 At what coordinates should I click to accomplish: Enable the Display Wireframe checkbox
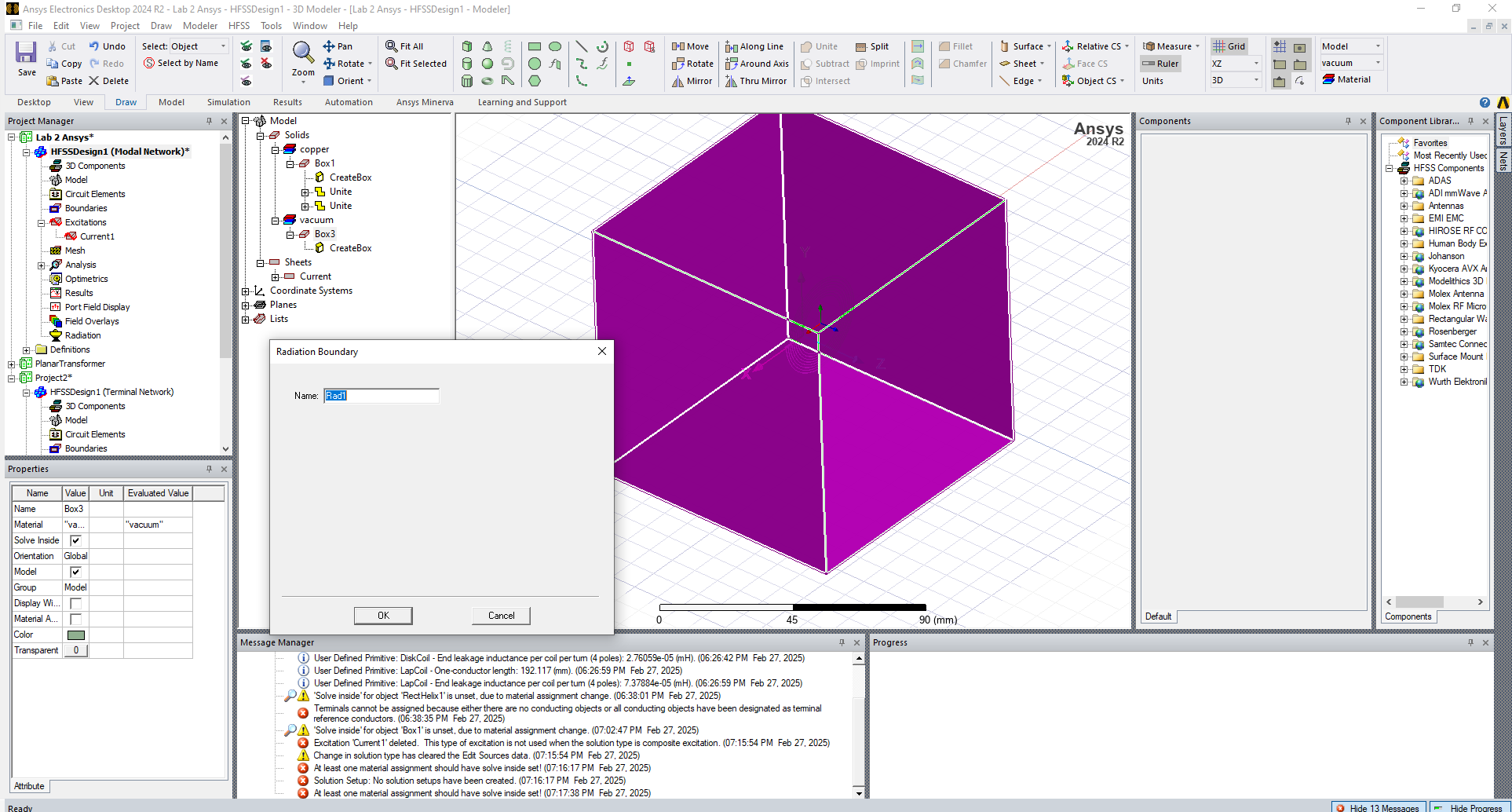75,603
